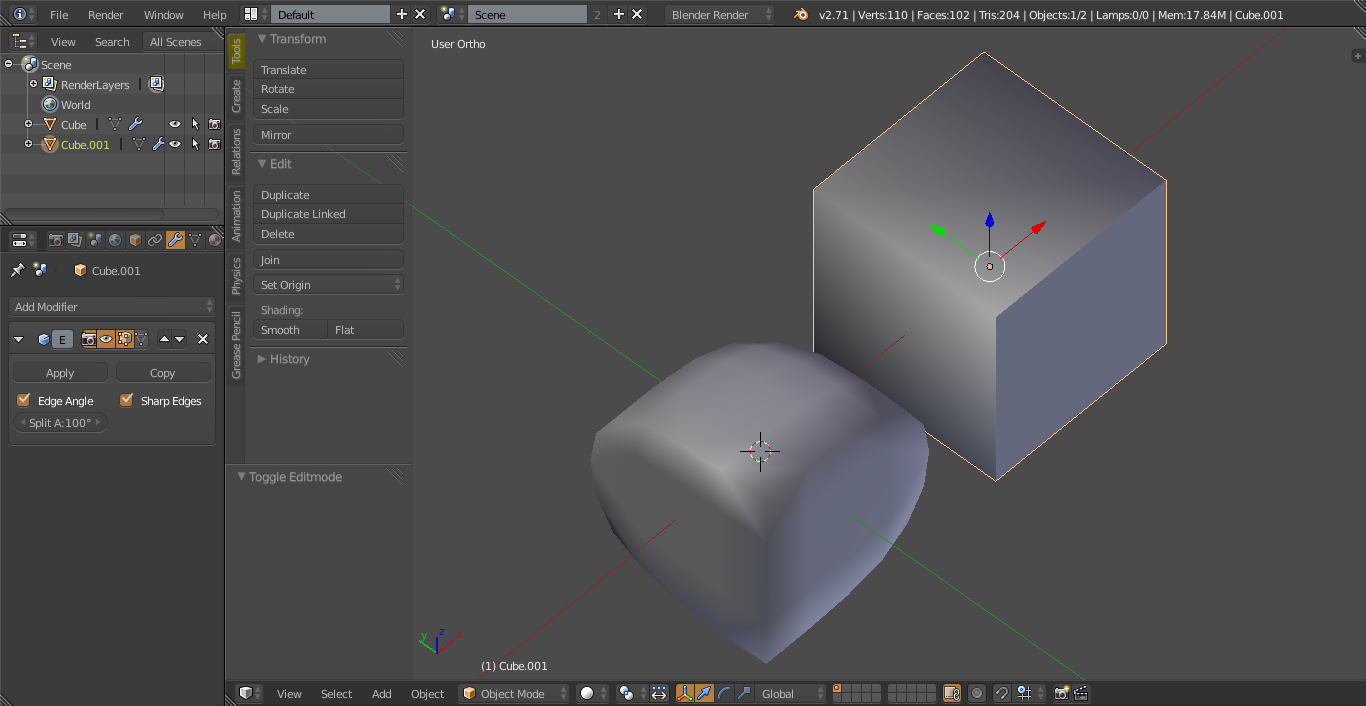Click the Apply modifier button

(x=60, y=373)
